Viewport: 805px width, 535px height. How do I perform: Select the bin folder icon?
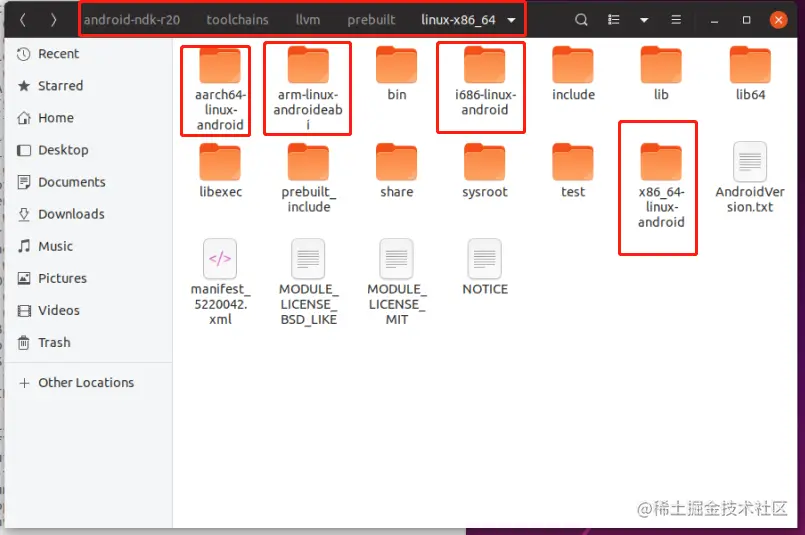pyautogui.click(x=396, y=65)
